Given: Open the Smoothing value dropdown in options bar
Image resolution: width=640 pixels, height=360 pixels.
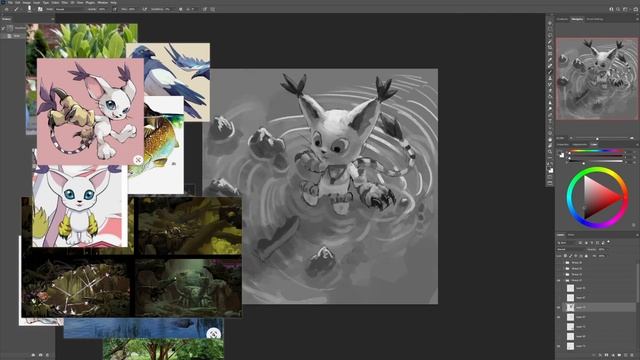Looking at the screenshot, I should [169, 9].
